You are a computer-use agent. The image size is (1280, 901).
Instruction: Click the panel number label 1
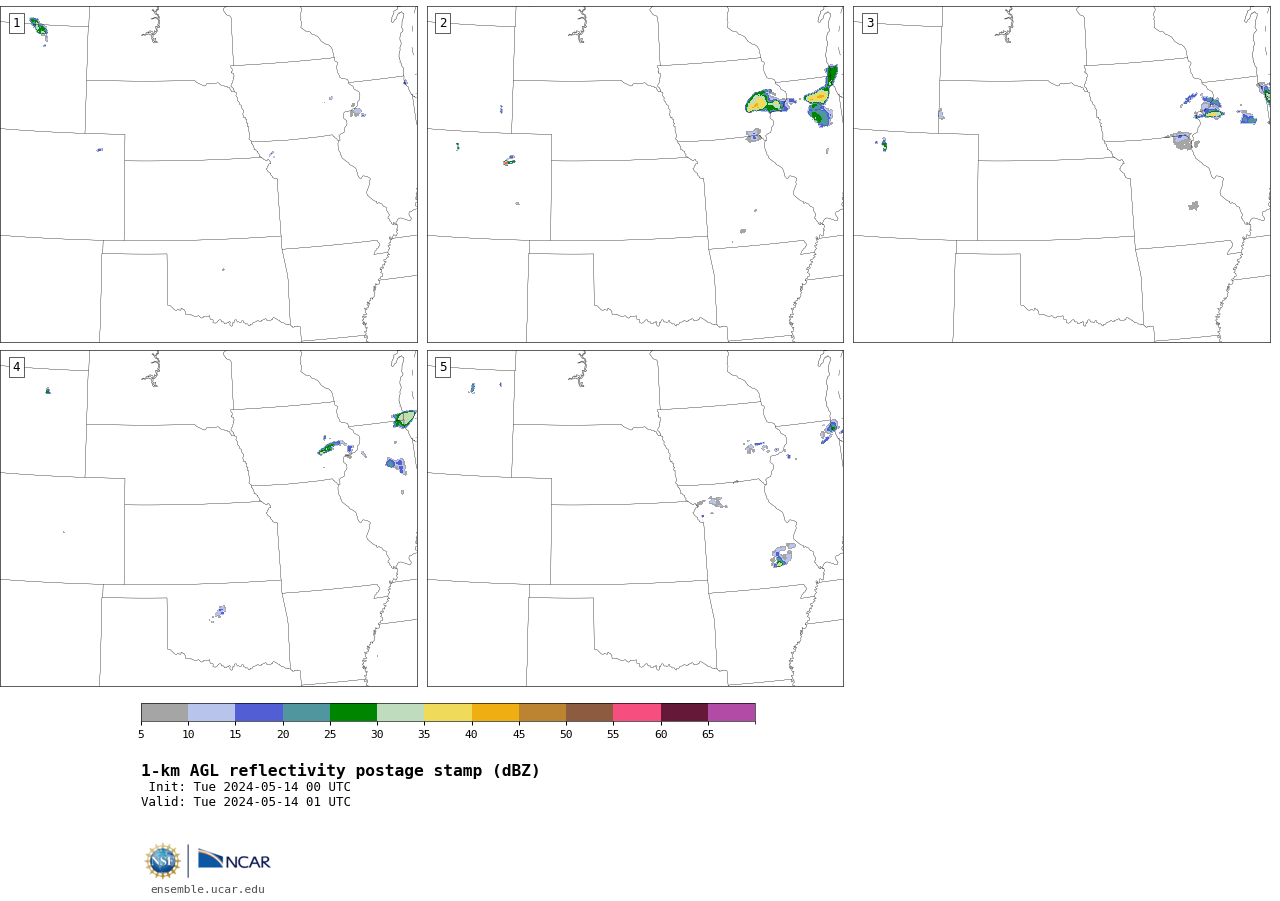coord(16,23)
